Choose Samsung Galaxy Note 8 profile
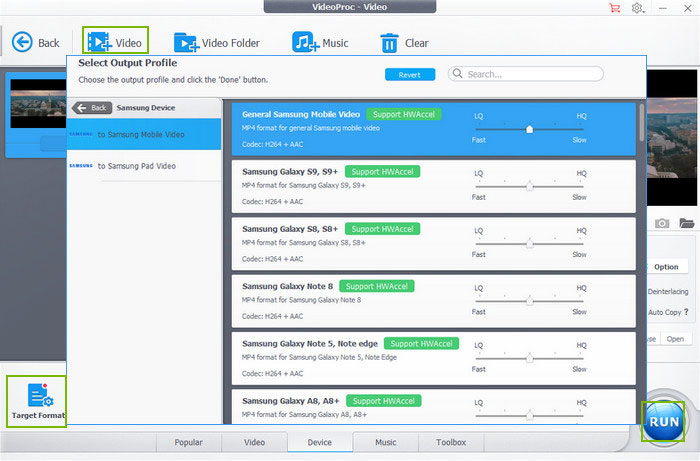Viewport: 700px width, 461px height. [433, 301]
